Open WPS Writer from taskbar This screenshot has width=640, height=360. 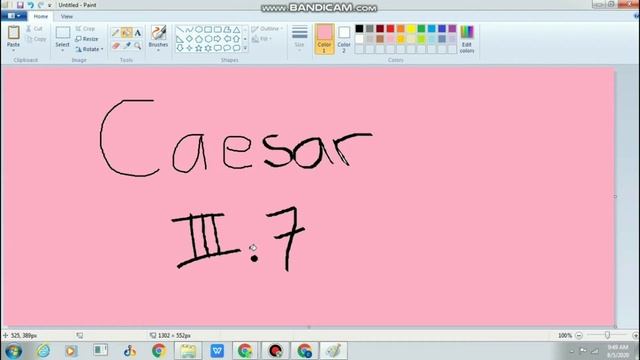(x=217, y=351)
